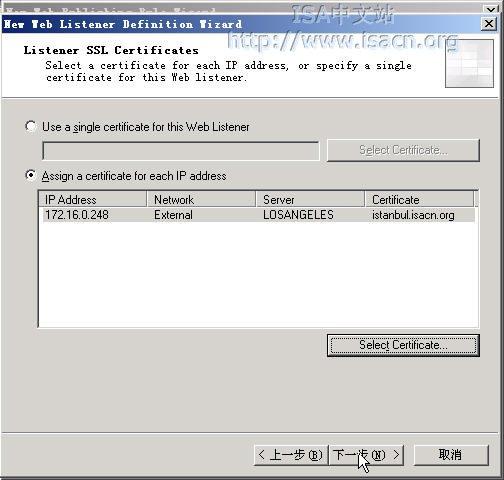Click the istanbul.isacn.org certificate entry

413,215
